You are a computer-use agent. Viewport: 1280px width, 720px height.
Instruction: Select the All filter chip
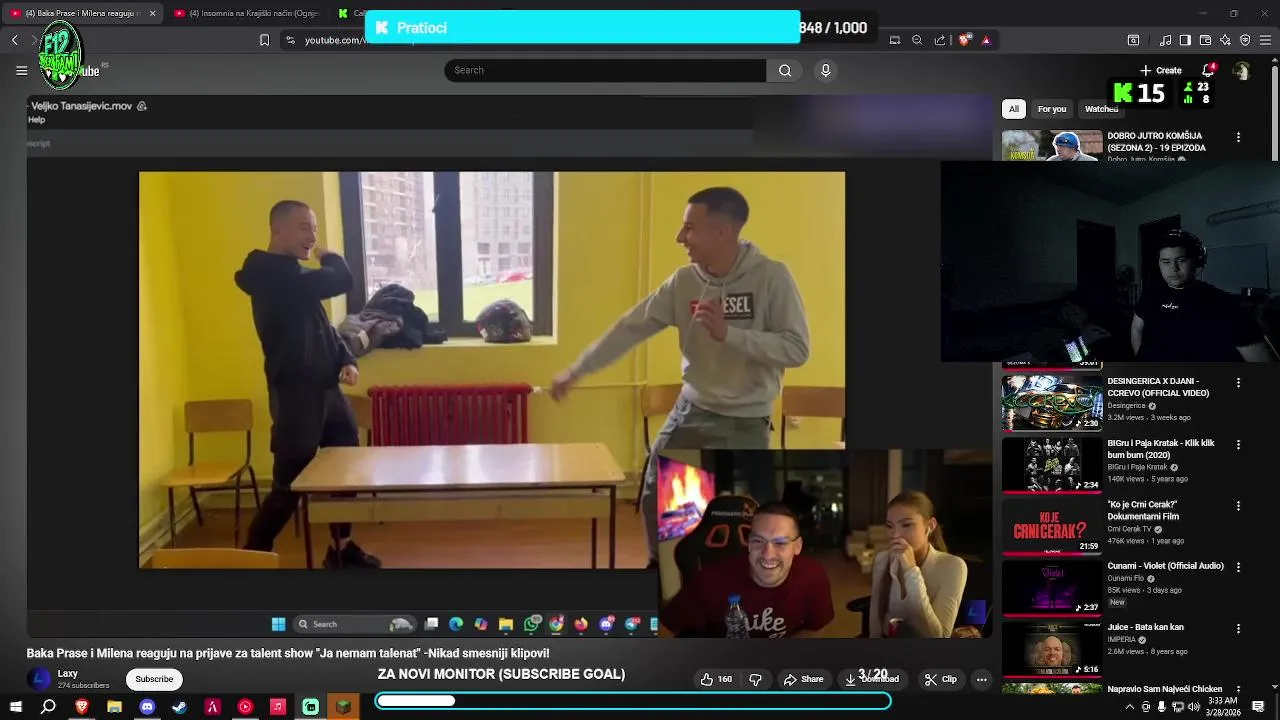tap(1014, 109)
